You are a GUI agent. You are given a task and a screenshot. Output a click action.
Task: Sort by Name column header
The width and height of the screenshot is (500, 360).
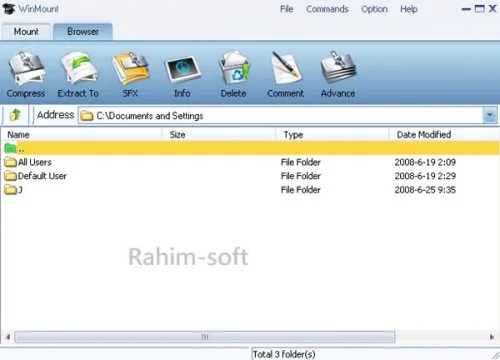82,135
